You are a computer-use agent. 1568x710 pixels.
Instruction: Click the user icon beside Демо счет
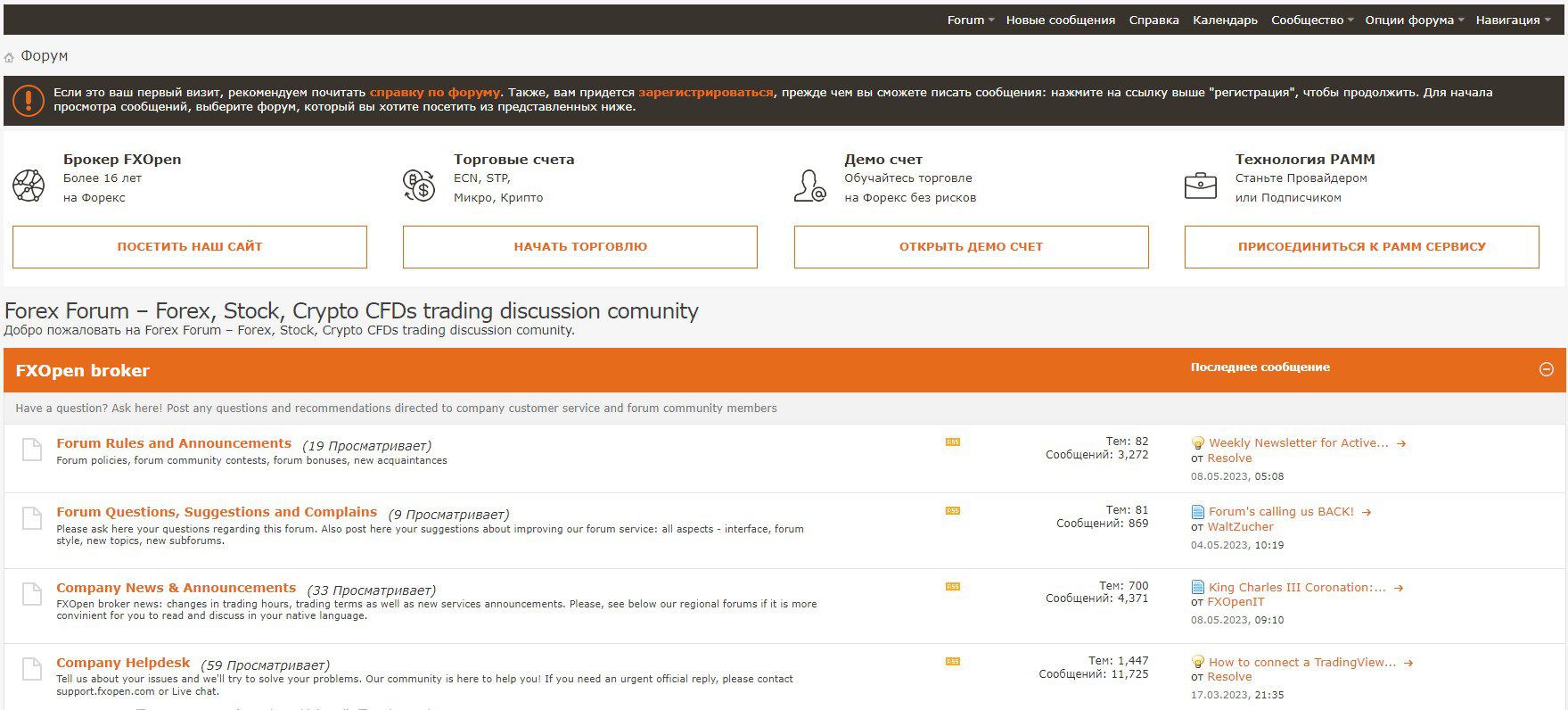pos(809,186)
